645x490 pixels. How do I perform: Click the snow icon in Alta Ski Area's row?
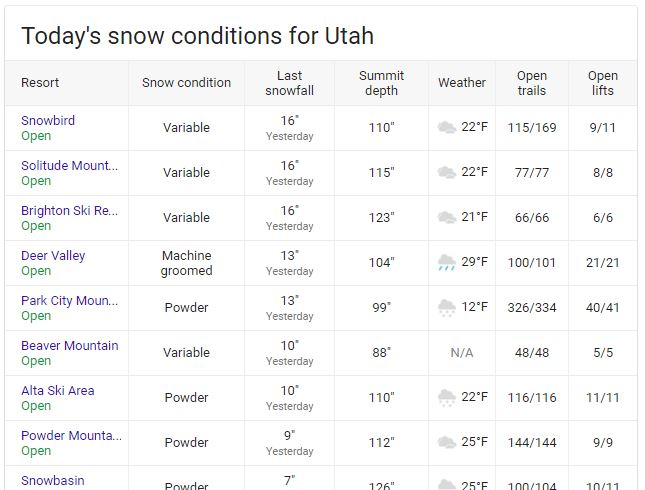pos(447,397)
